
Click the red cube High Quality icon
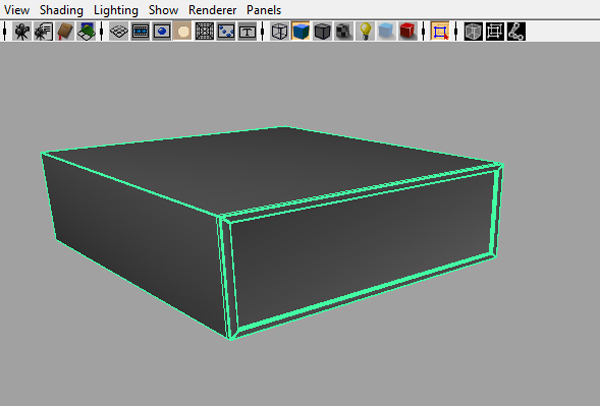pos(408,31)
